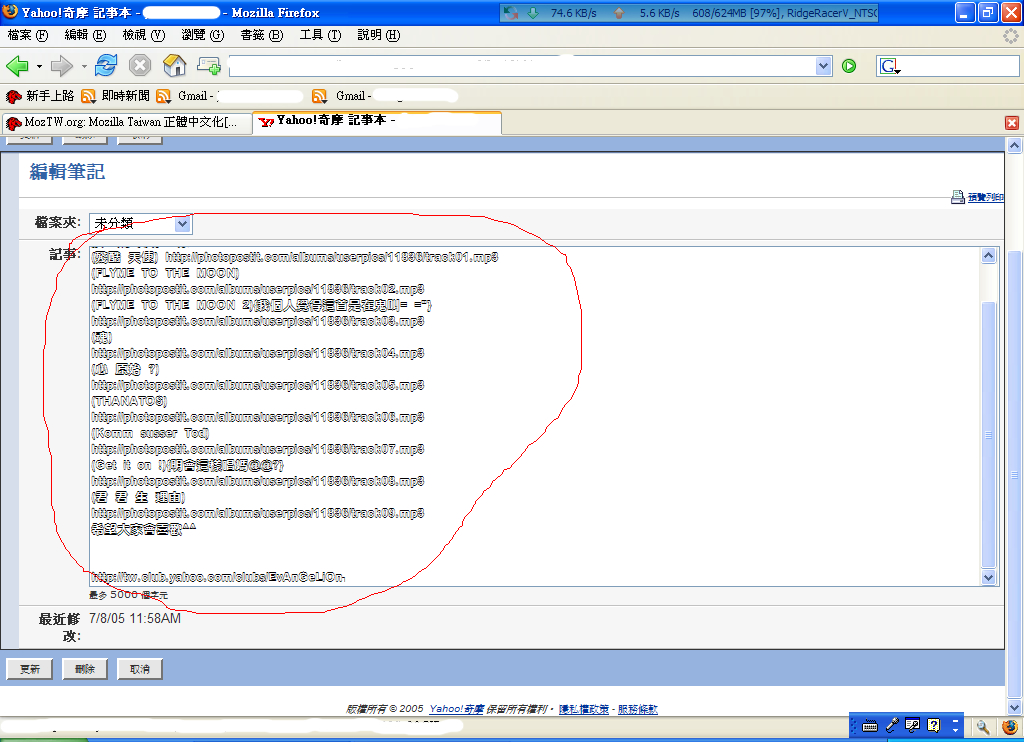Click the language bar speech tools icon
This screenshot has width=1024, height=742.
coord(913,726)
